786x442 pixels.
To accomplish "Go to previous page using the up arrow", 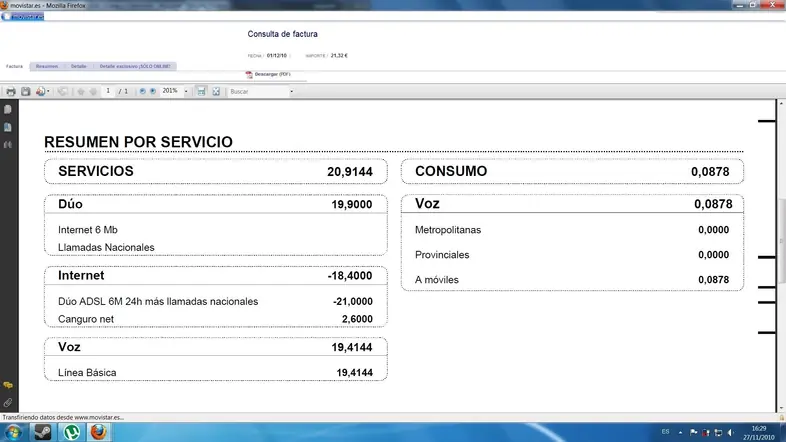I will point(81,92).
